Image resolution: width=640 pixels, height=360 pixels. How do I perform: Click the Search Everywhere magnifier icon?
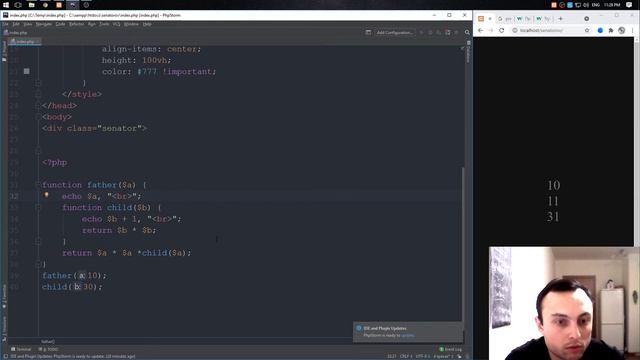coord(467,33)
